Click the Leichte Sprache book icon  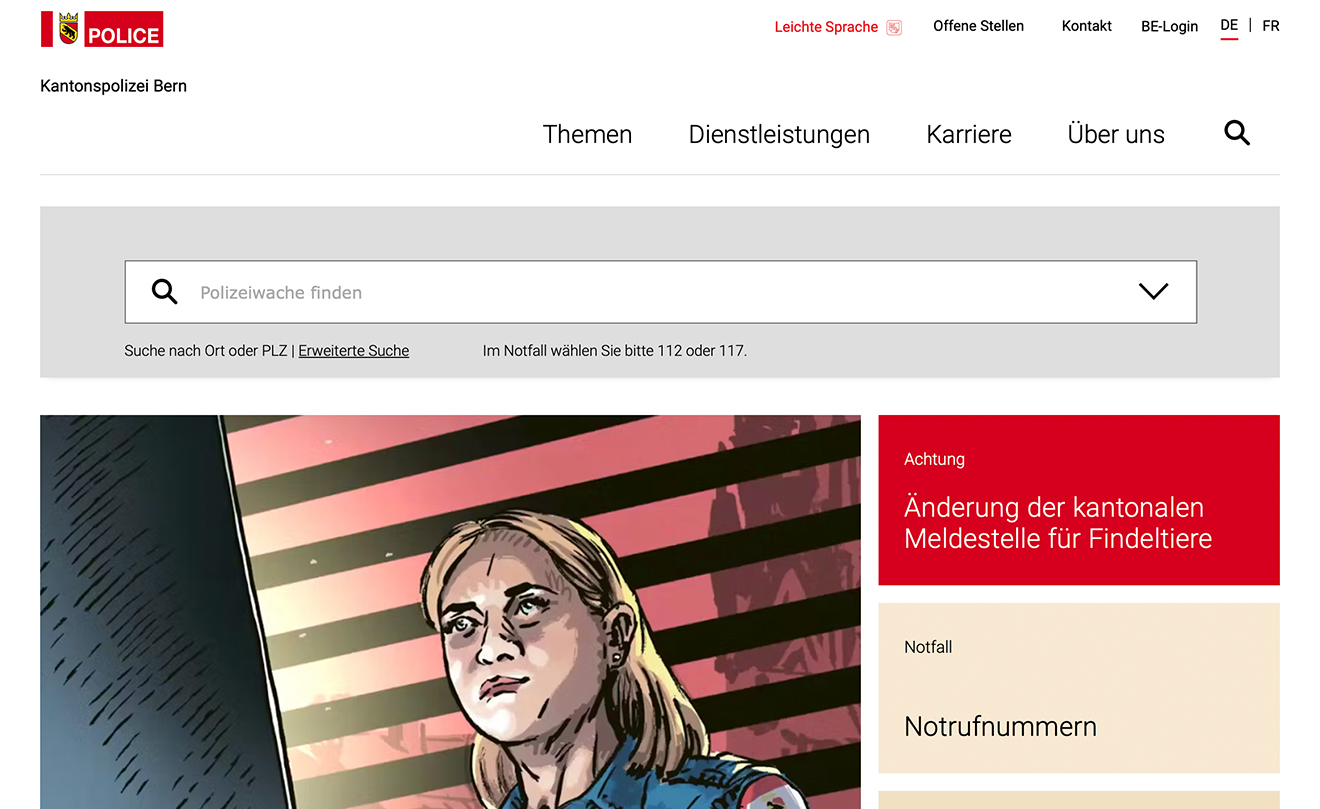894,27
